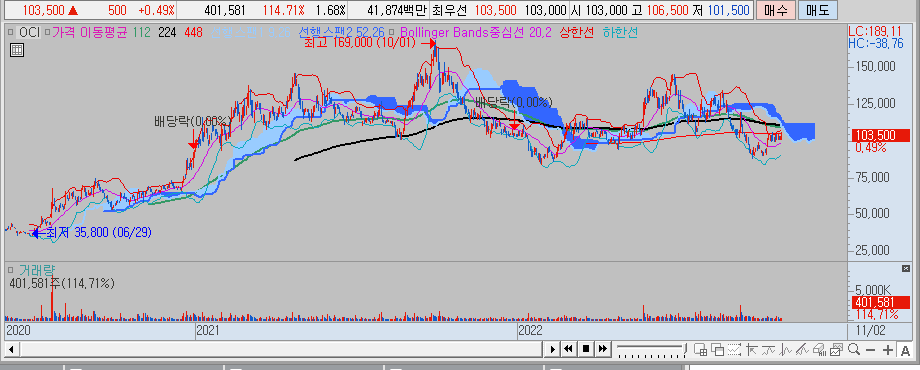
Task: Click the moving average 112 period value
Action: 141,32
